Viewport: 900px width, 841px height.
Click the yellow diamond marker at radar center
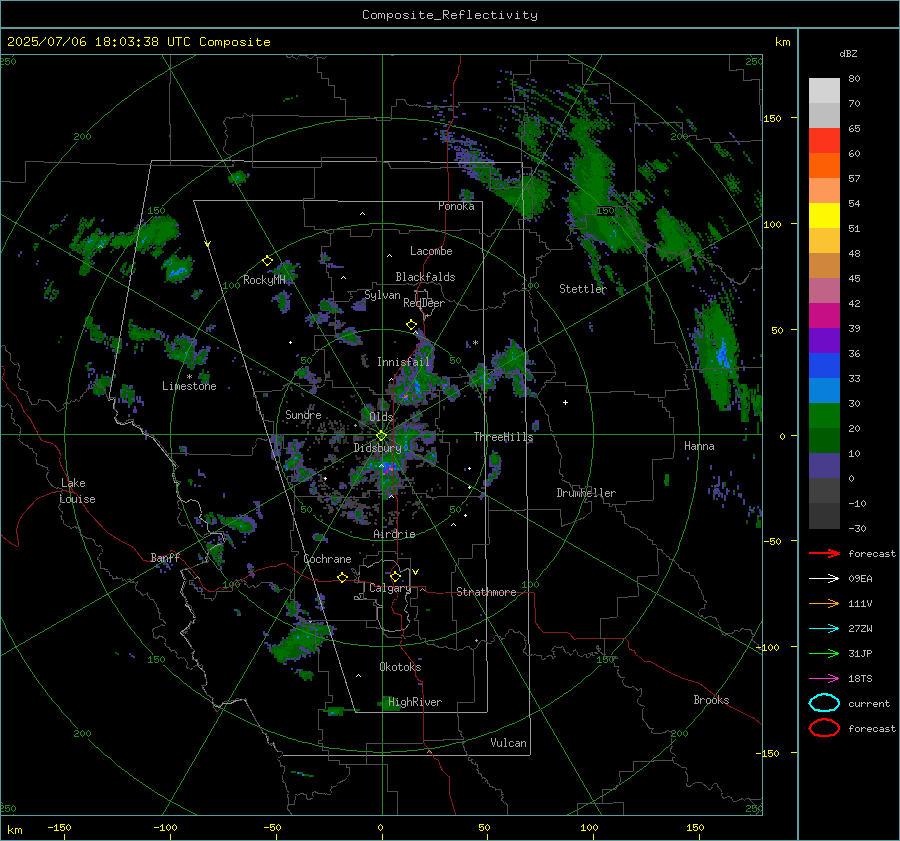click(381, 436)
